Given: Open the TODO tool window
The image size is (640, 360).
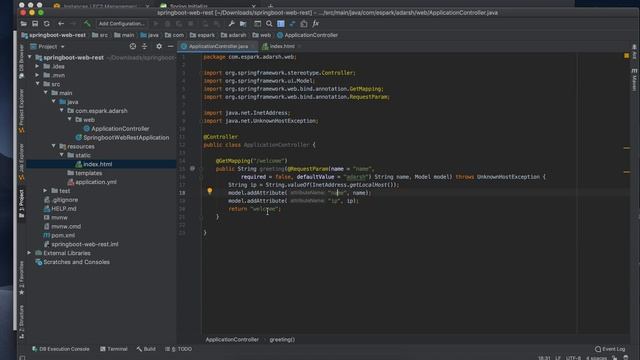Looking at the screenshot, I should tap(179, 349).
